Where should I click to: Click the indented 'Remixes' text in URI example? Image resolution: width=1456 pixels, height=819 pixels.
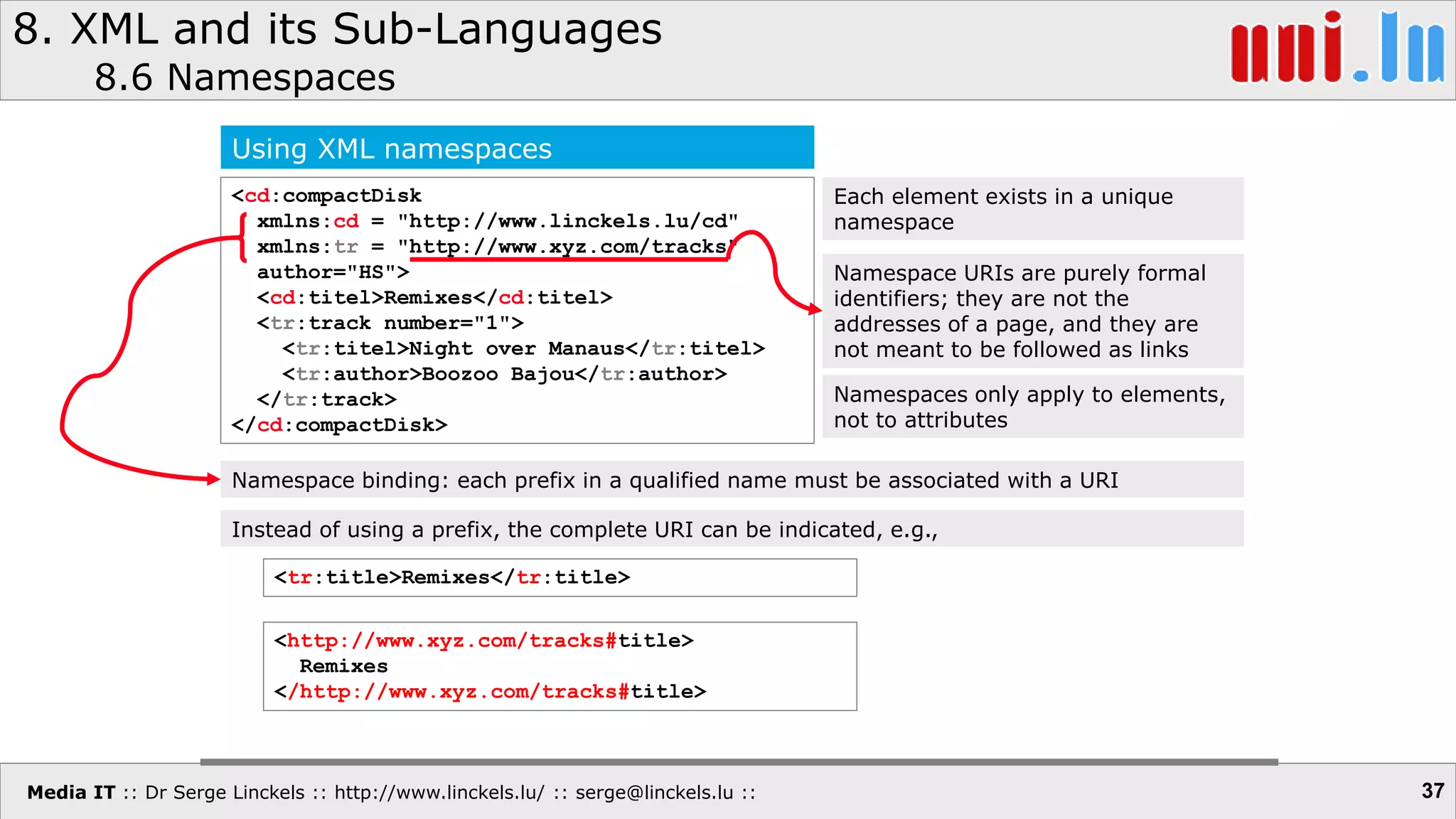point(343,666)
